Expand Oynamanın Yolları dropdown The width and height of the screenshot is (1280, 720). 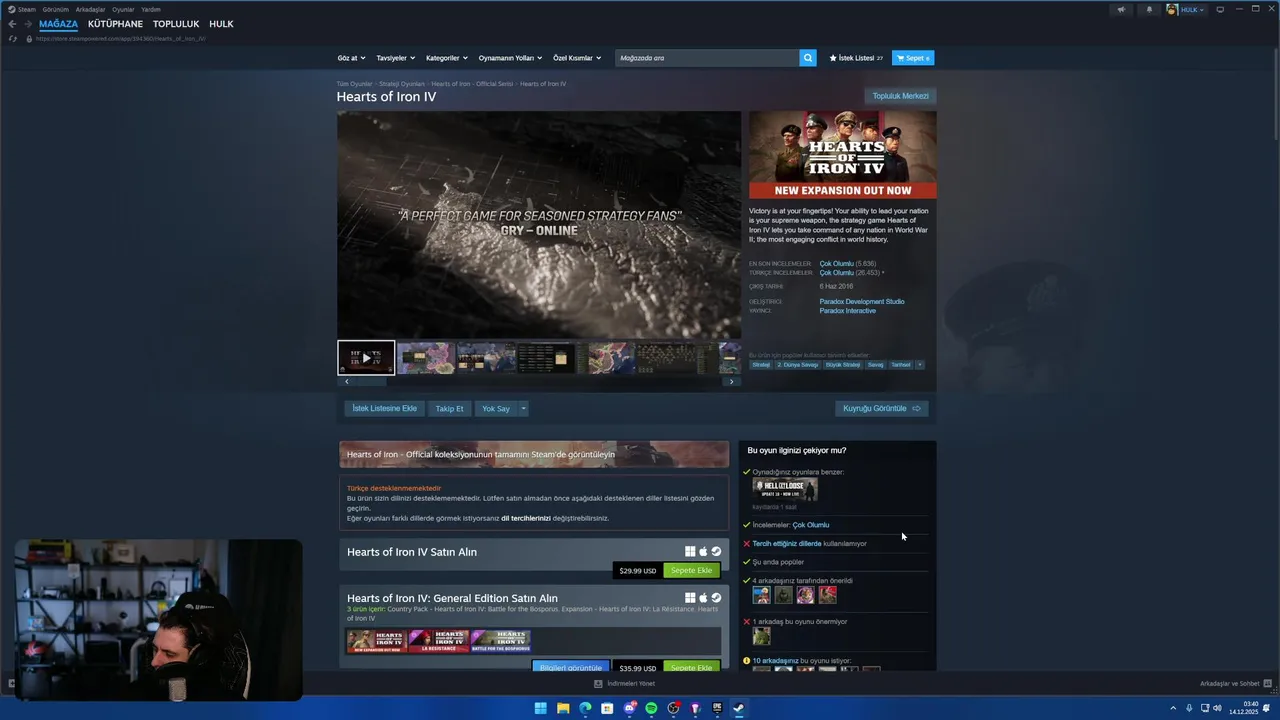click(x=510, y=58)
